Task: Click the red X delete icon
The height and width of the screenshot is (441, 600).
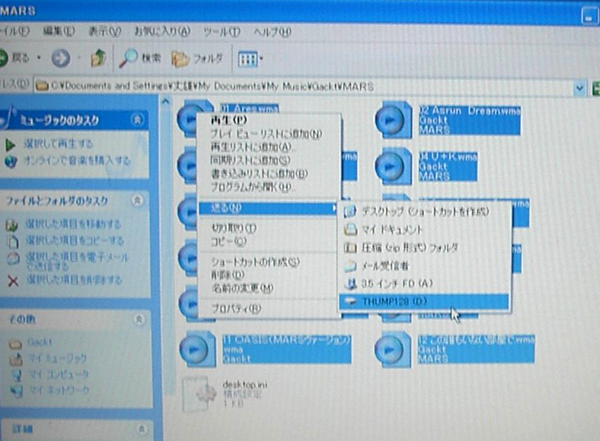Action: 13,281
